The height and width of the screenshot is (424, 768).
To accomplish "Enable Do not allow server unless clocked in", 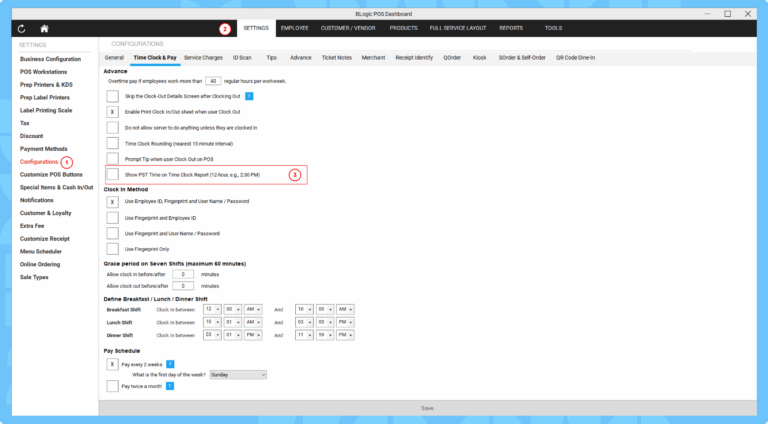I will 113,127.
